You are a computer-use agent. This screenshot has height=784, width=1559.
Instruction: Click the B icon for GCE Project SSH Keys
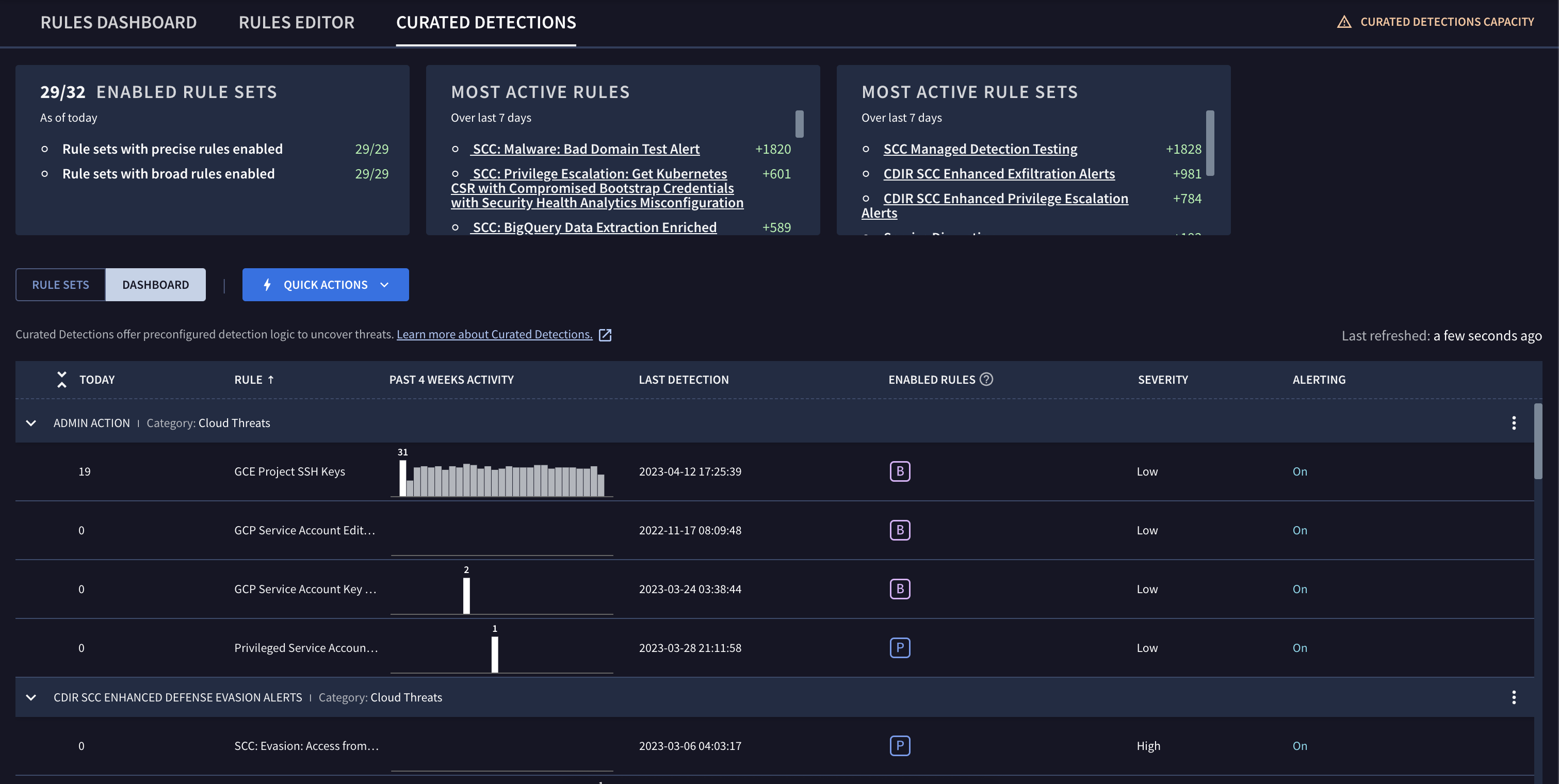(x=899, y=471)
